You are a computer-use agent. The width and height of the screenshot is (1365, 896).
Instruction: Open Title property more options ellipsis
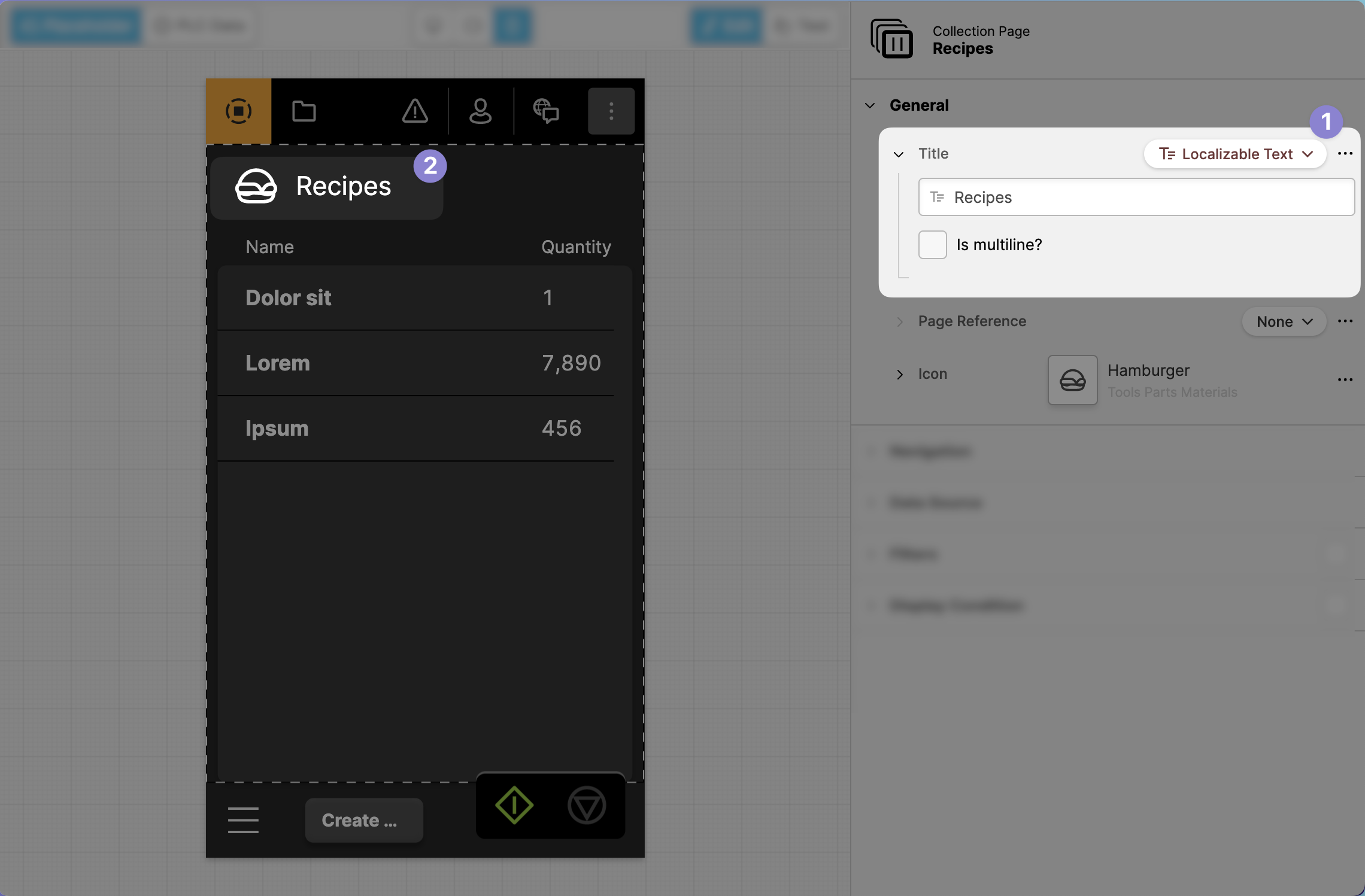pyautogui.click(x=1345, y=154)
